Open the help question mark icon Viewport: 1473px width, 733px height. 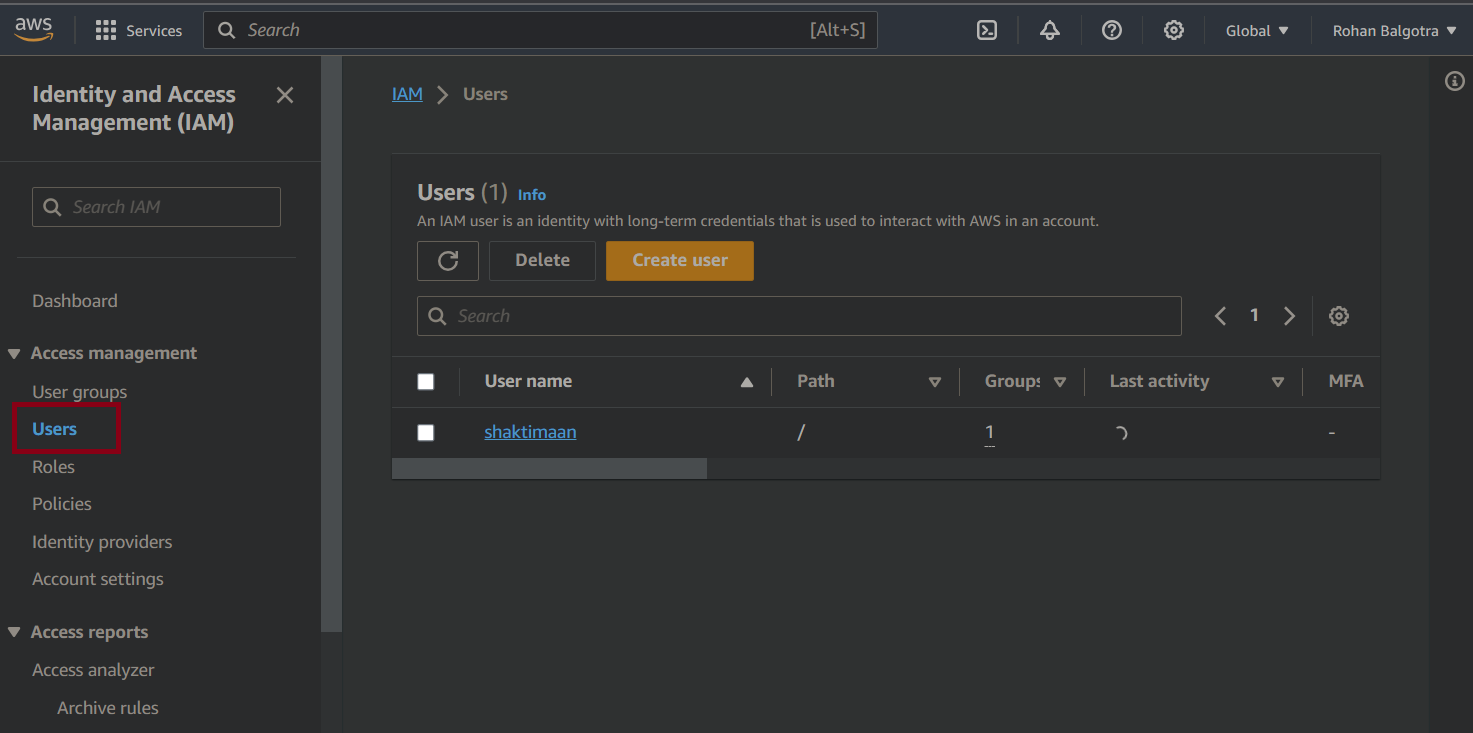click(x=1111, y=31)
